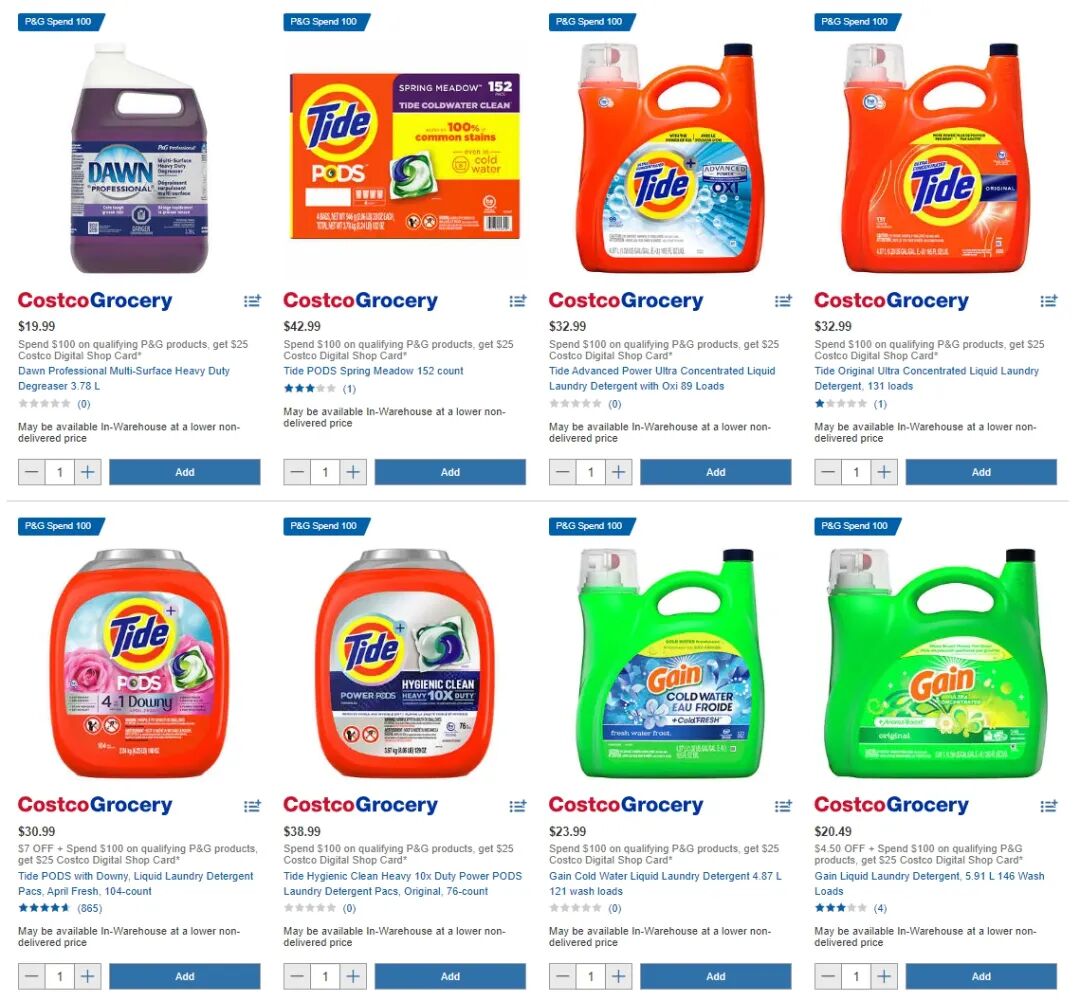1080x1001 pixels.
Task: Add Dawn Professional Degreaser to a list
Action: coord(253,301)
